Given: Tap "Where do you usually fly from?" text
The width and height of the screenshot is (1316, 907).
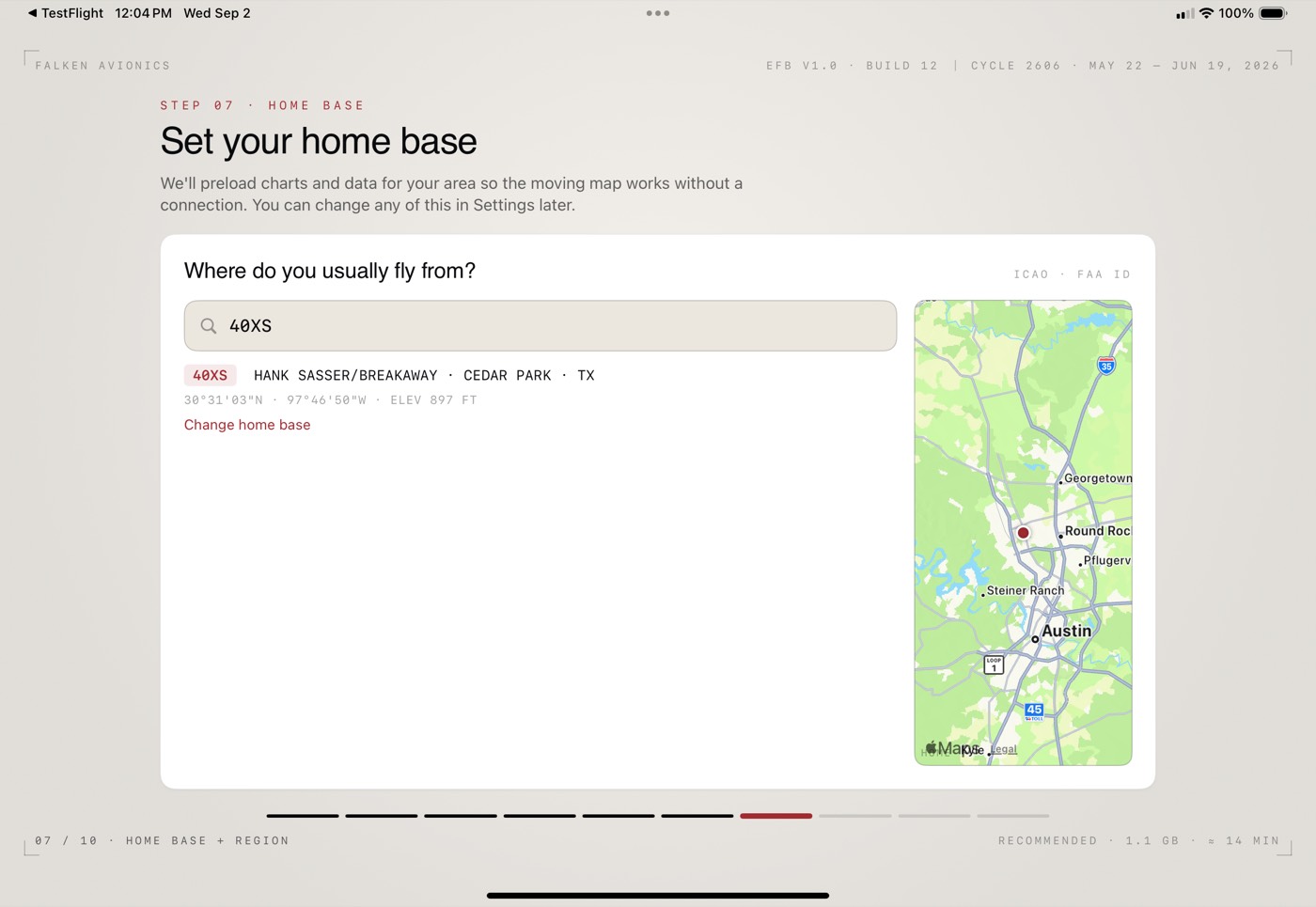Looking at the screenshot, I should (x=330, y=271).
